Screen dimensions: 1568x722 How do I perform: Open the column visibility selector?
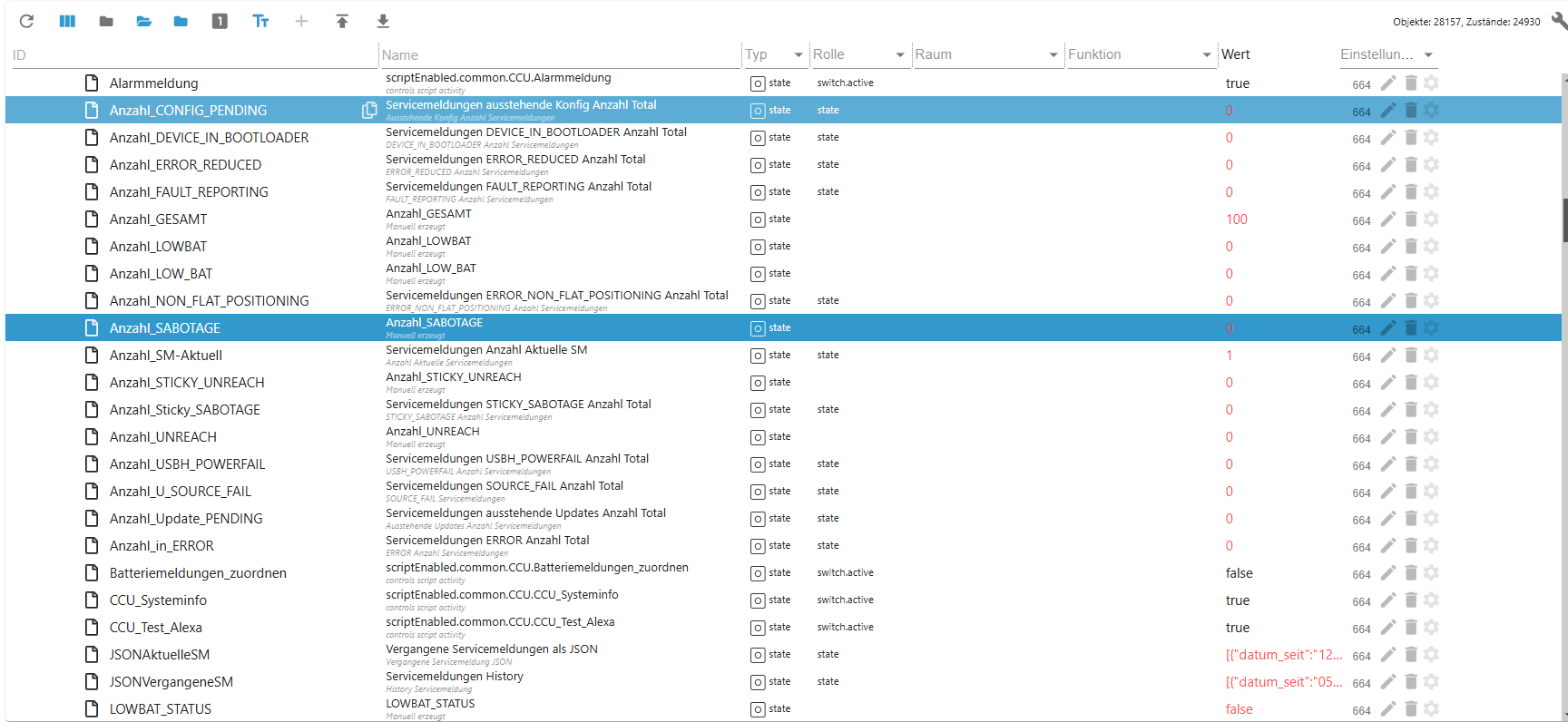pyautogui.click(x=67, y=21)
